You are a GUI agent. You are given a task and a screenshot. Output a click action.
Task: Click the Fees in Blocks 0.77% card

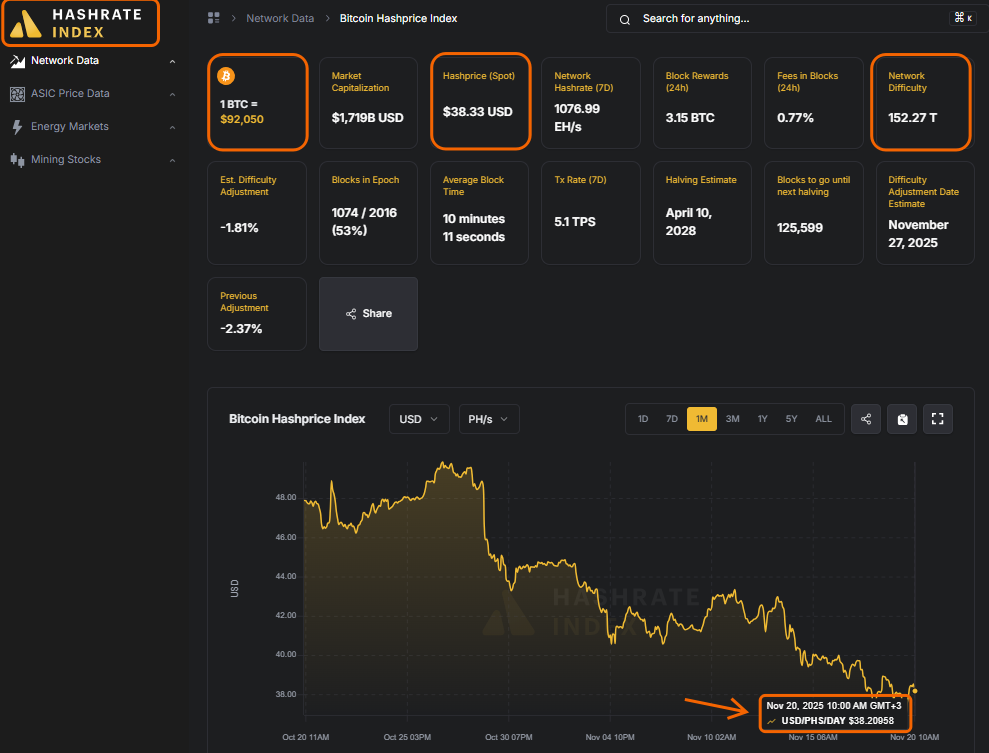(814, 103)
